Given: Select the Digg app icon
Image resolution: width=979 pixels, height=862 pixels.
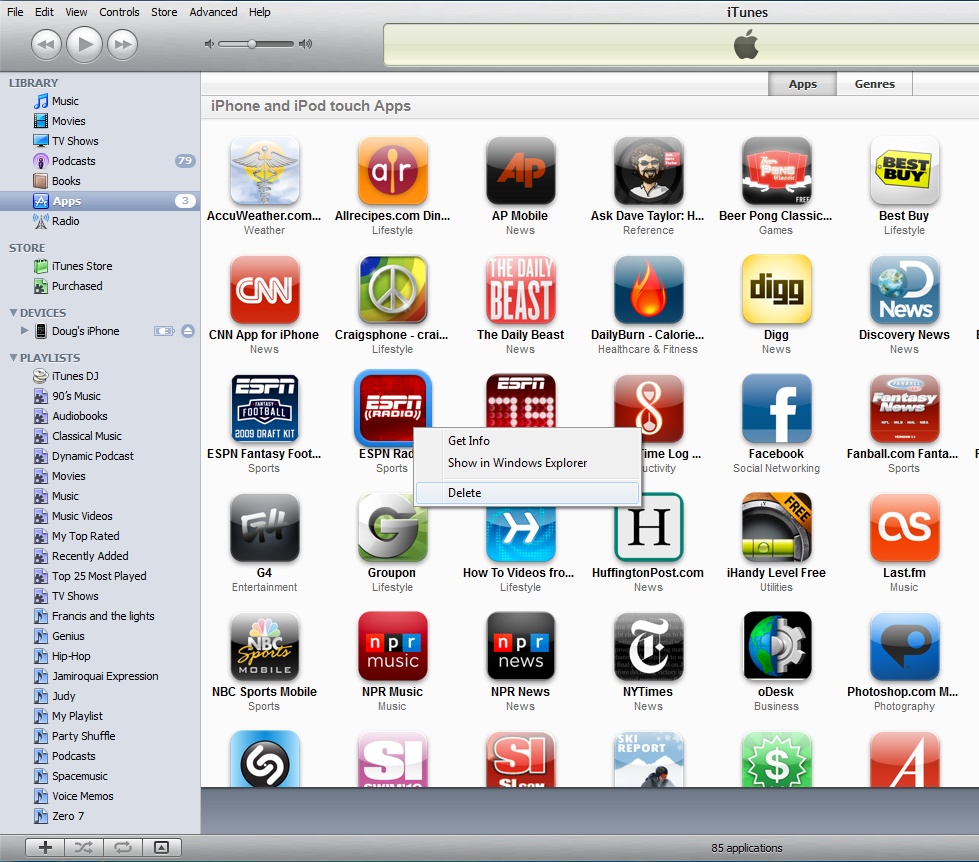Looking at the screenshot, I should click(x=776, y=290).
